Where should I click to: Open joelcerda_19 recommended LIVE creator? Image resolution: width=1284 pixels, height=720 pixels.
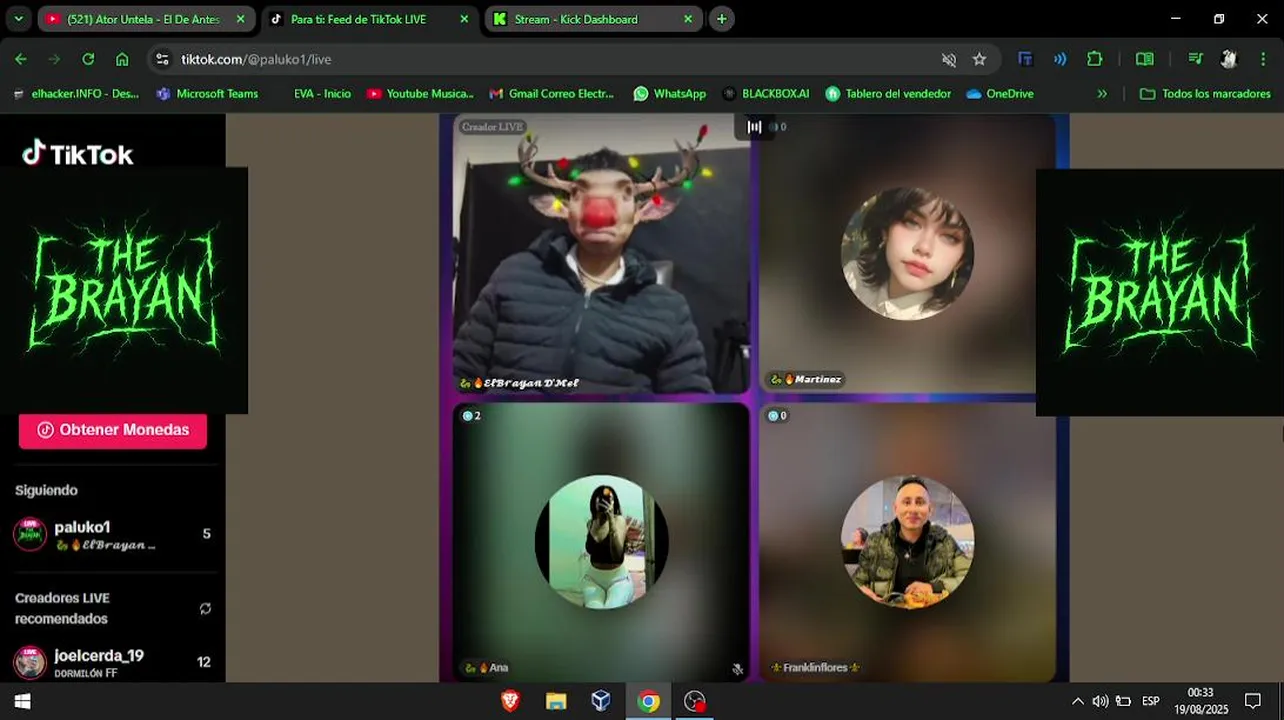coord(112,662)
